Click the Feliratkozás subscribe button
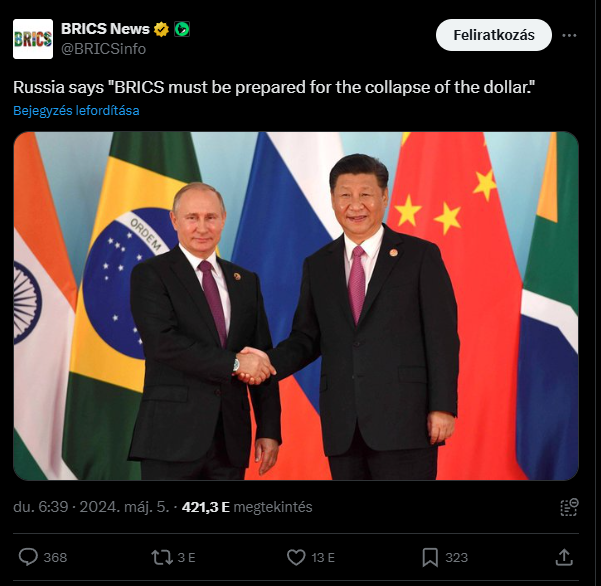This screenshot has width=601, height=586. pyautogui.click(x=494, y=35)
